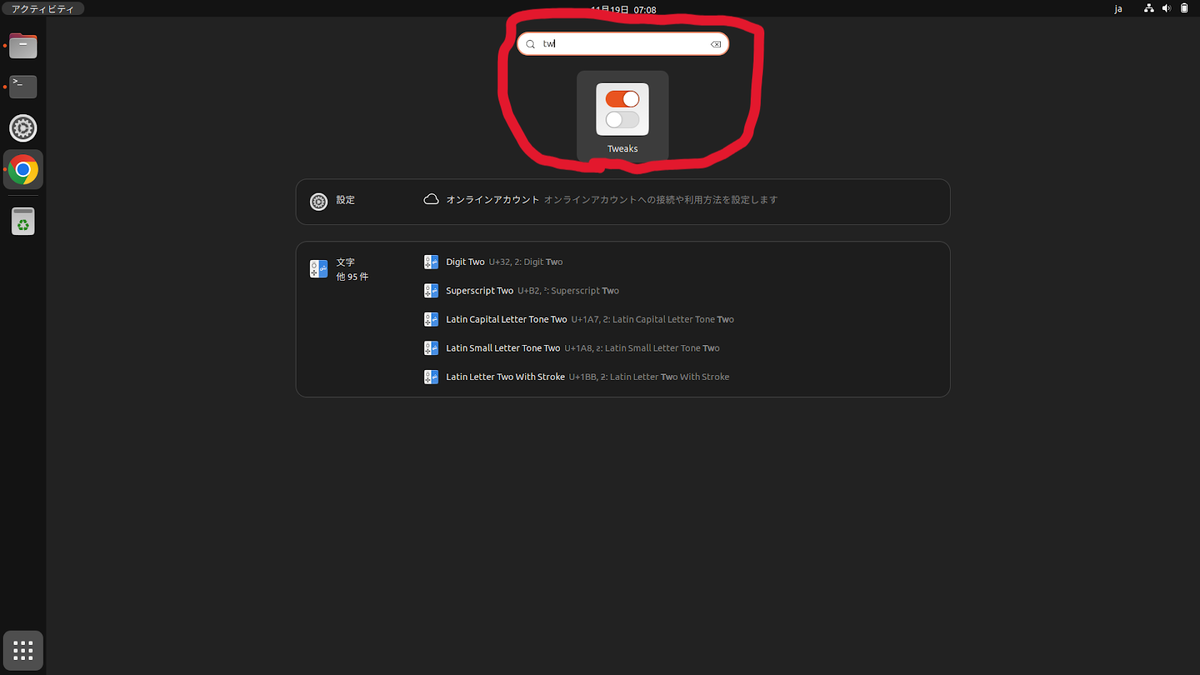Switch to Google Chrome in the dock

click(x=23, y=170)
